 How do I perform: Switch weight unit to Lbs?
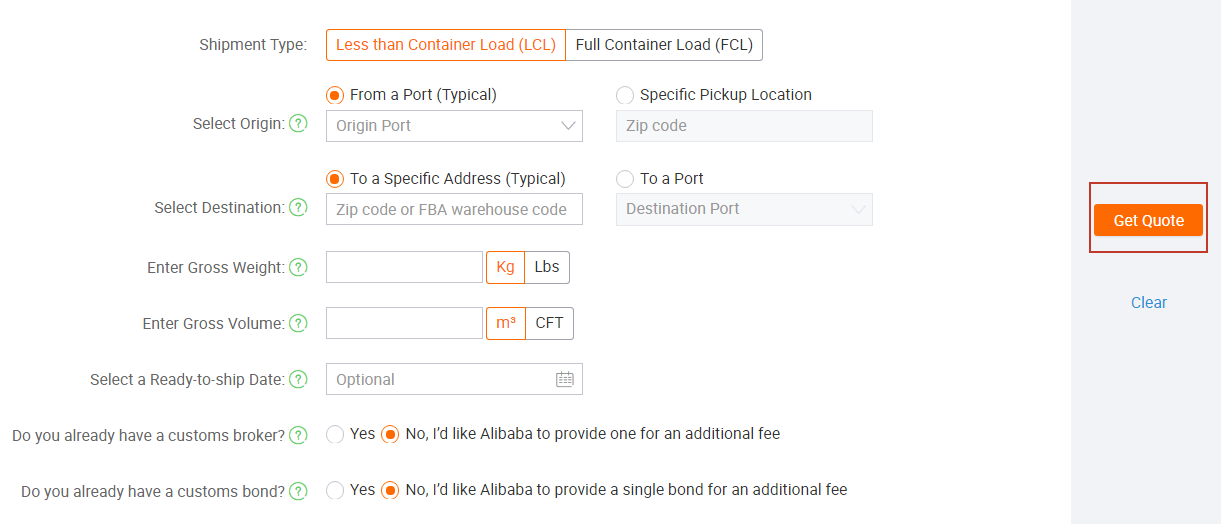[547, 267]
